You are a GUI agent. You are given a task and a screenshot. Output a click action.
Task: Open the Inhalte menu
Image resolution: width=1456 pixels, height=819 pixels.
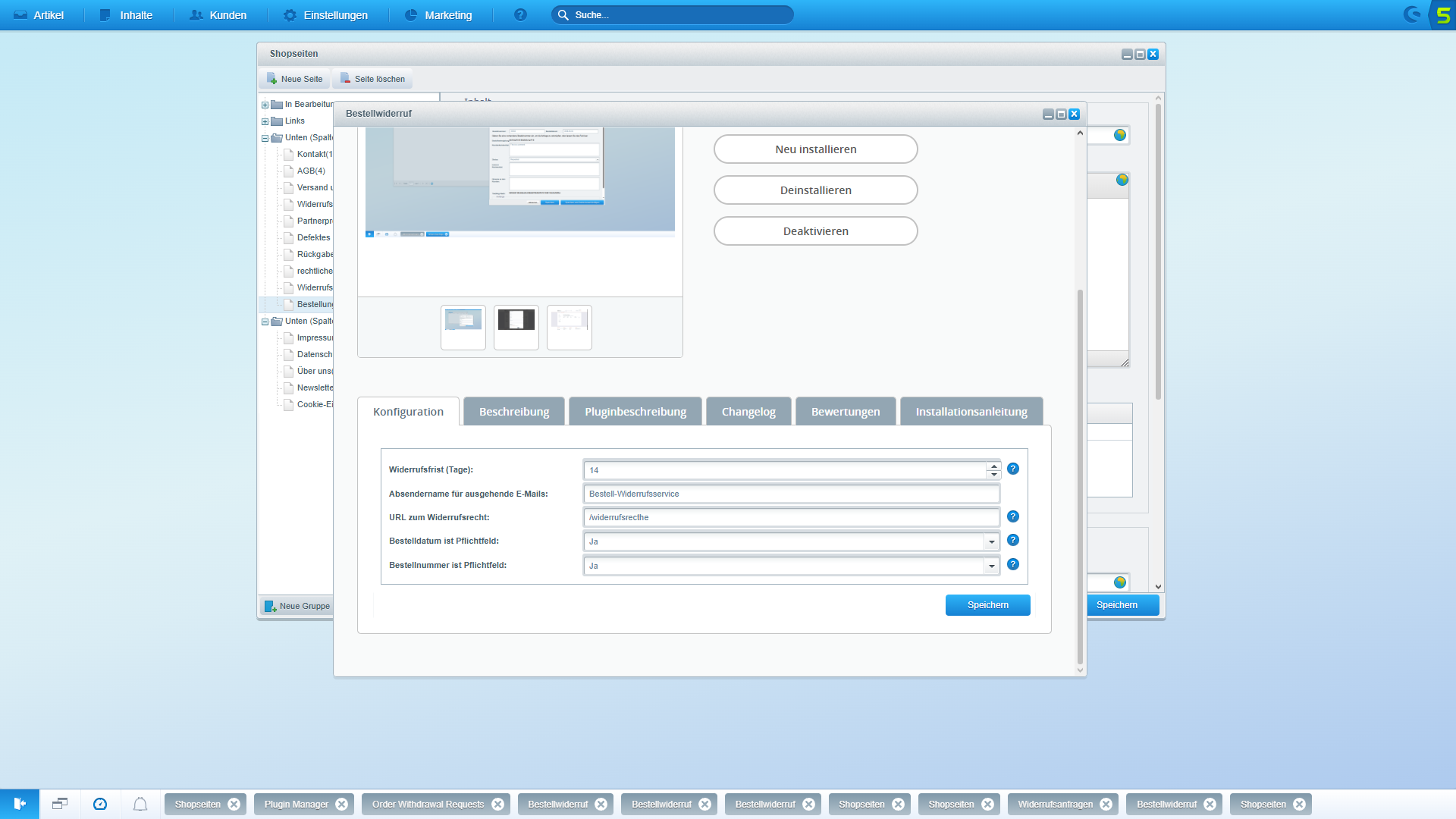126,15
